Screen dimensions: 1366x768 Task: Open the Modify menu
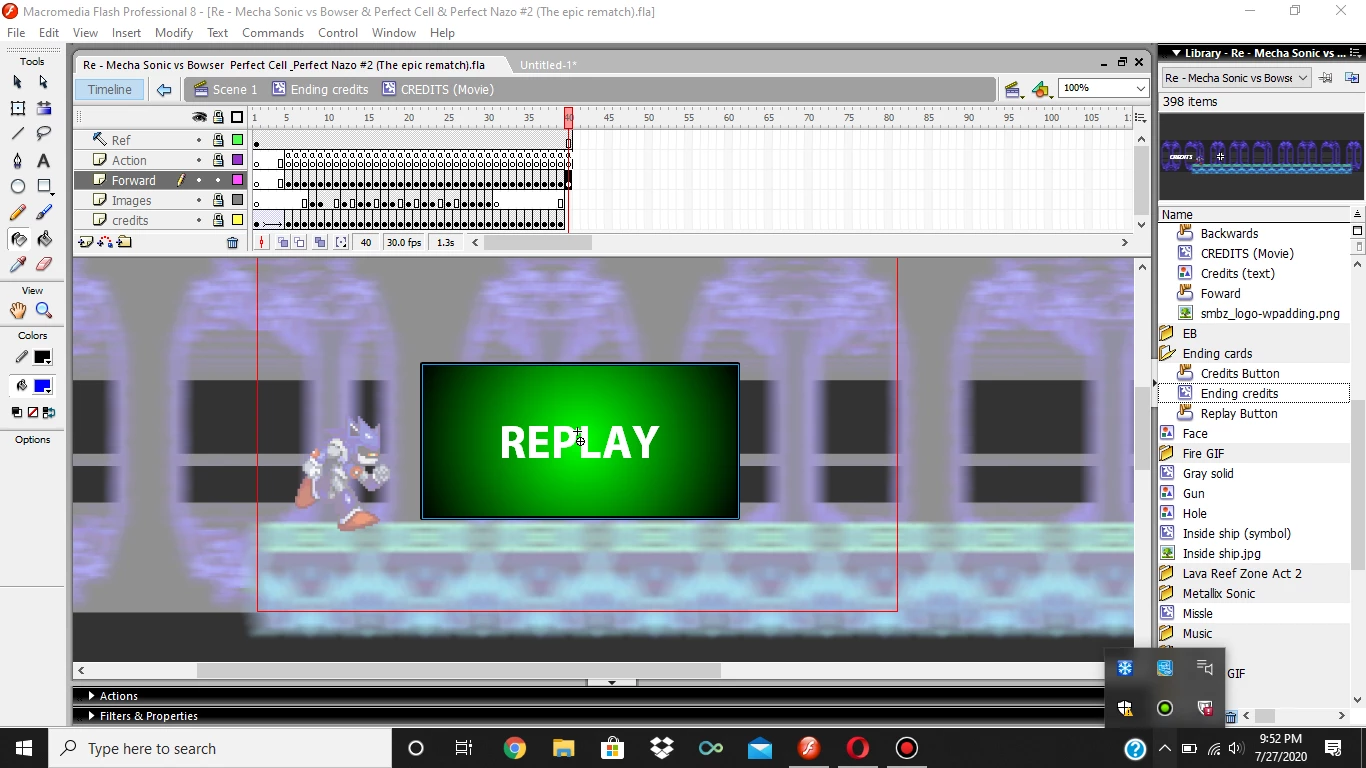(174, 33)
